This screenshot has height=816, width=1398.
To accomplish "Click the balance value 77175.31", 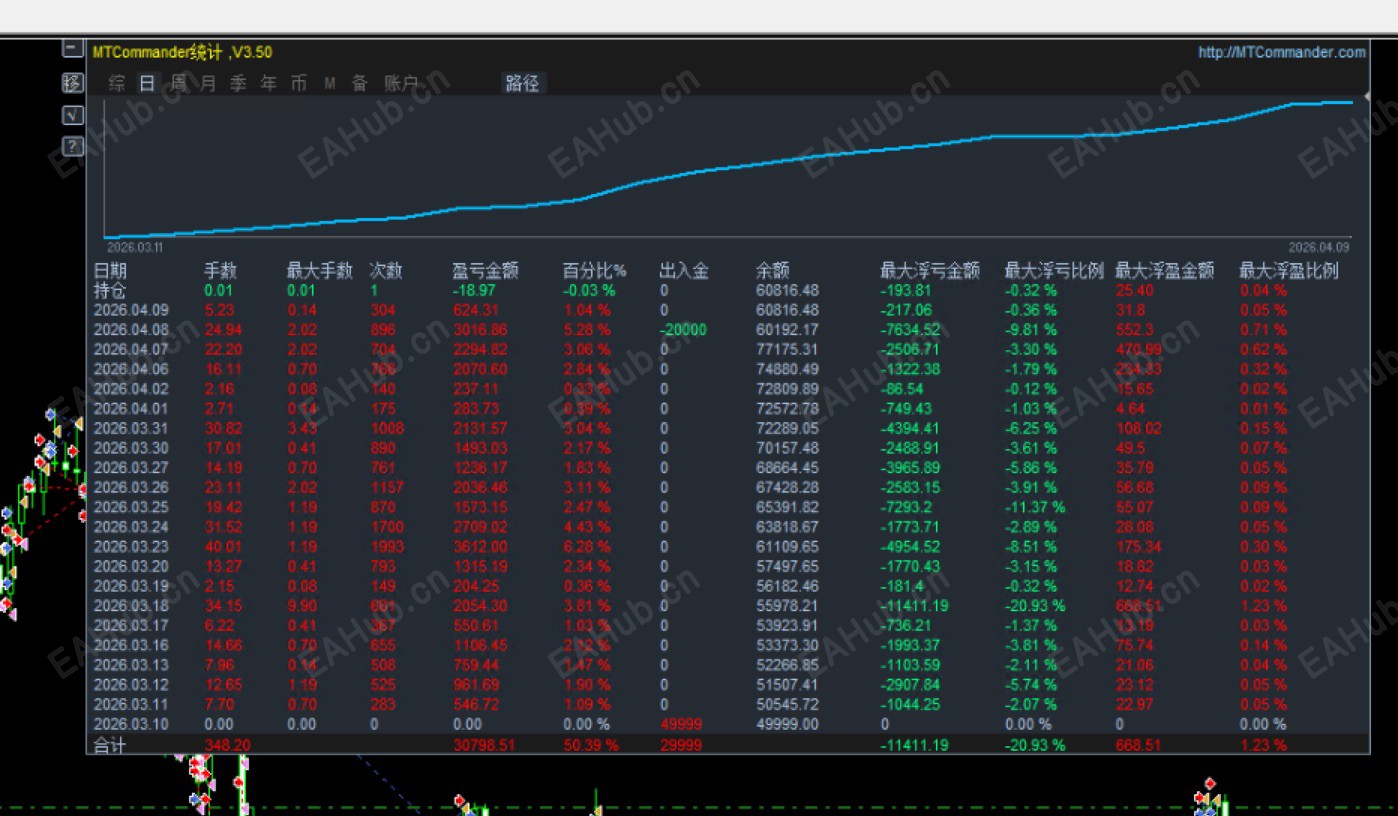I will point(787,349).
